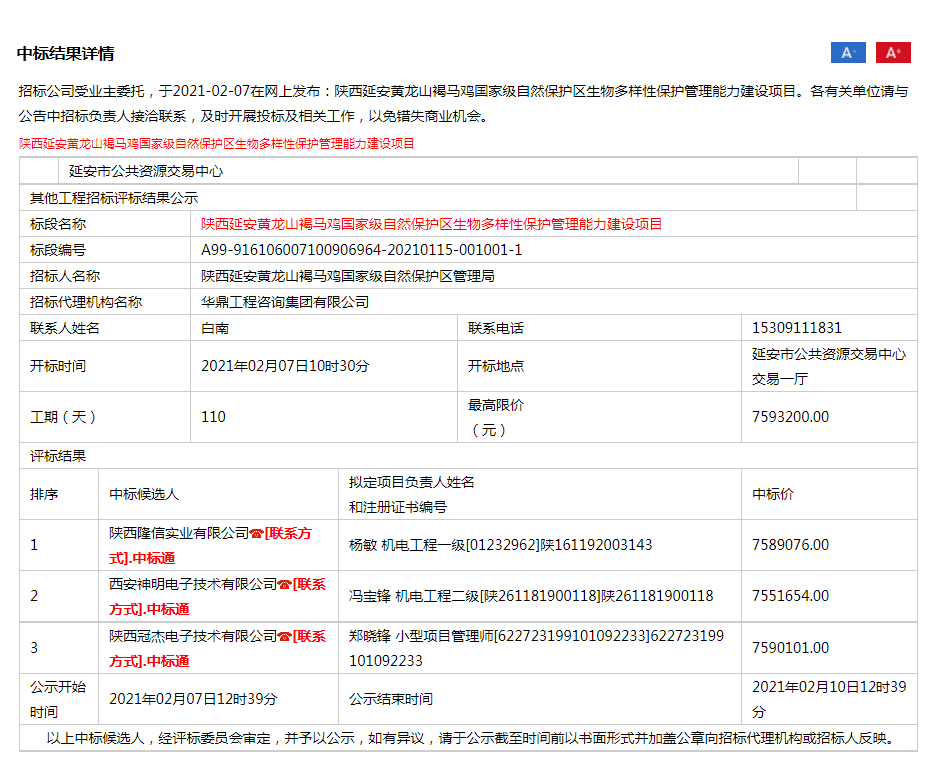Open contact link for 陕西冠杰电子技术有限公司
This screenshot has width=939, height=774.
point(217,648)
